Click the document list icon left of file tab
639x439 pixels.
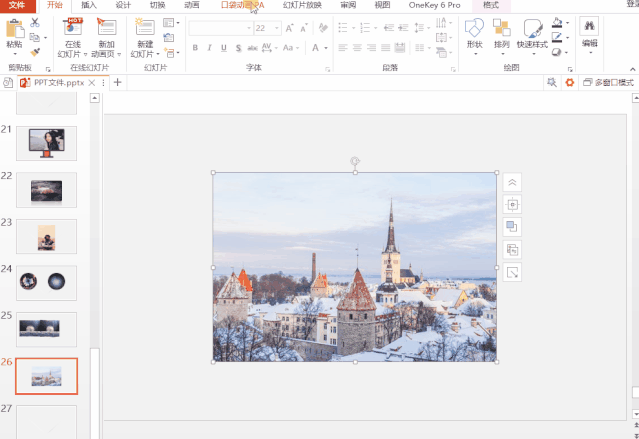[8, 83]
